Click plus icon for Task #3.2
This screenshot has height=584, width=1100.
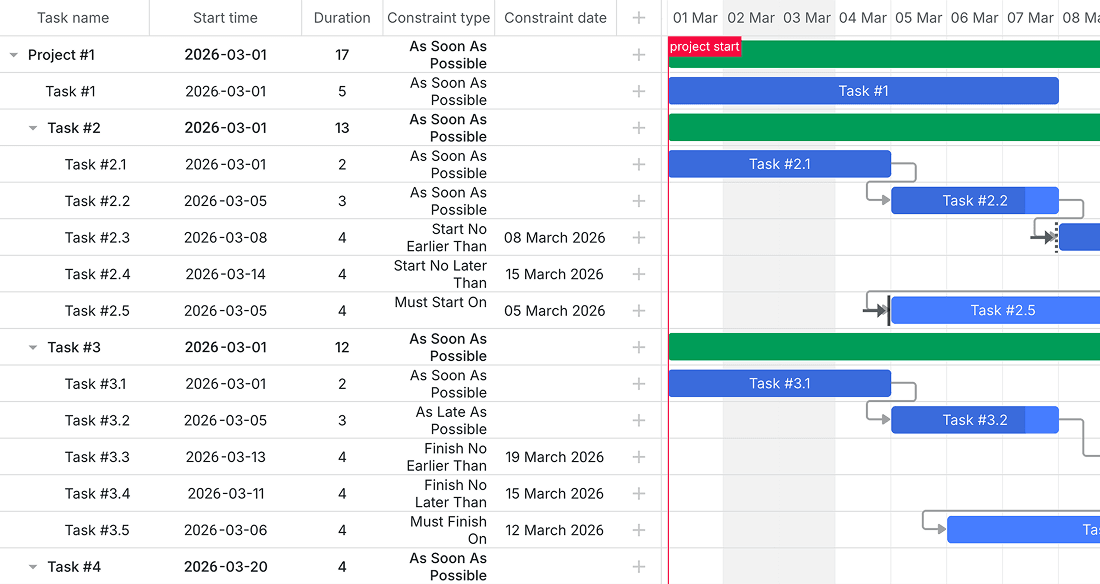click(638, 420)
